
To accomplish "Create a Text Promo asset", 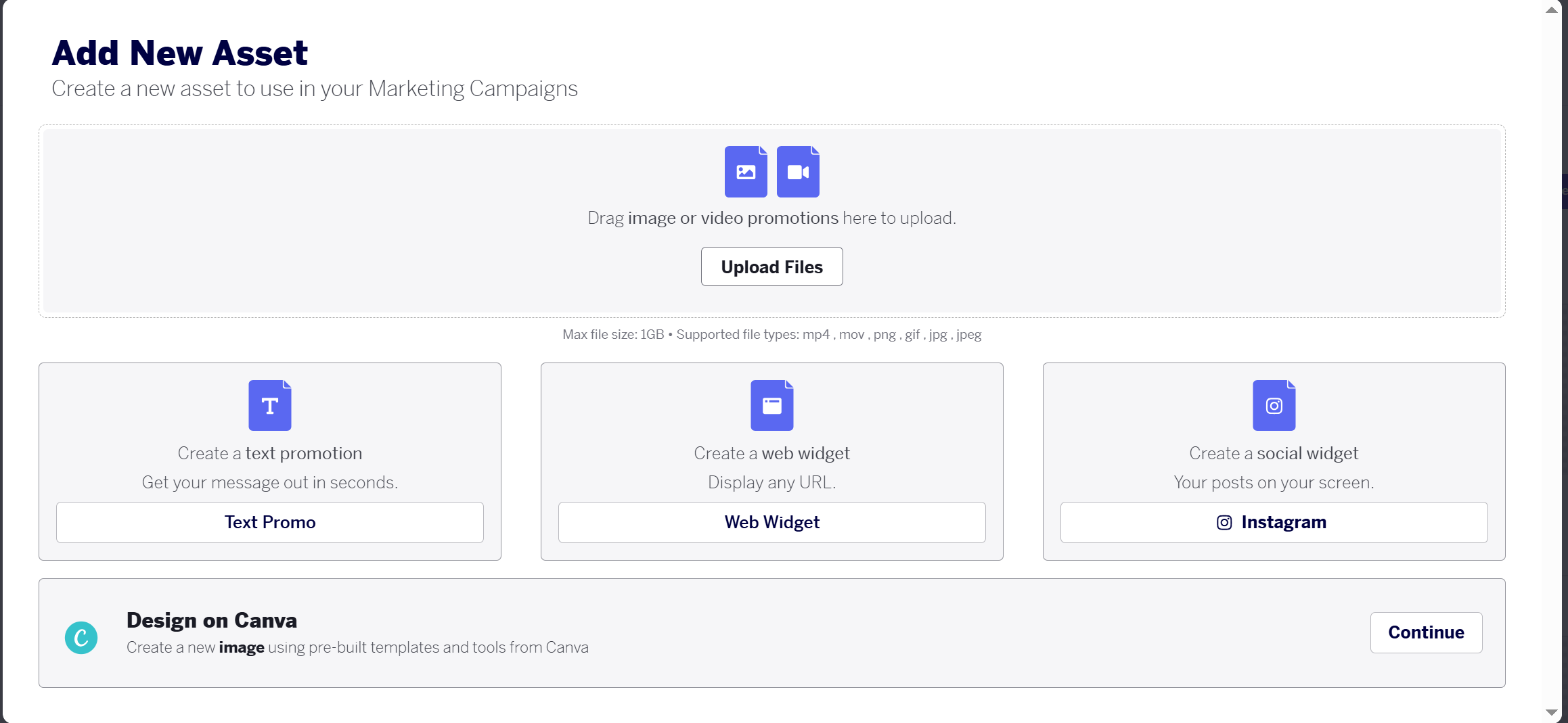I will point(270,522).
